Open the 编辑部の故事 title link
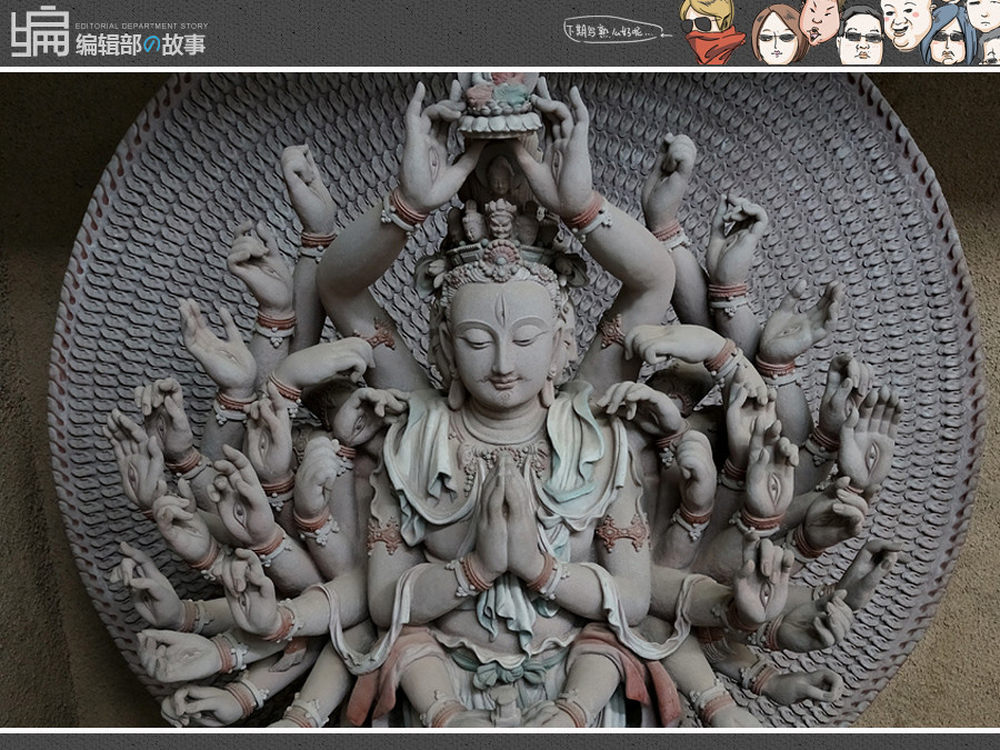Viewport: 1000px width, 750px height. click(141, 45)
